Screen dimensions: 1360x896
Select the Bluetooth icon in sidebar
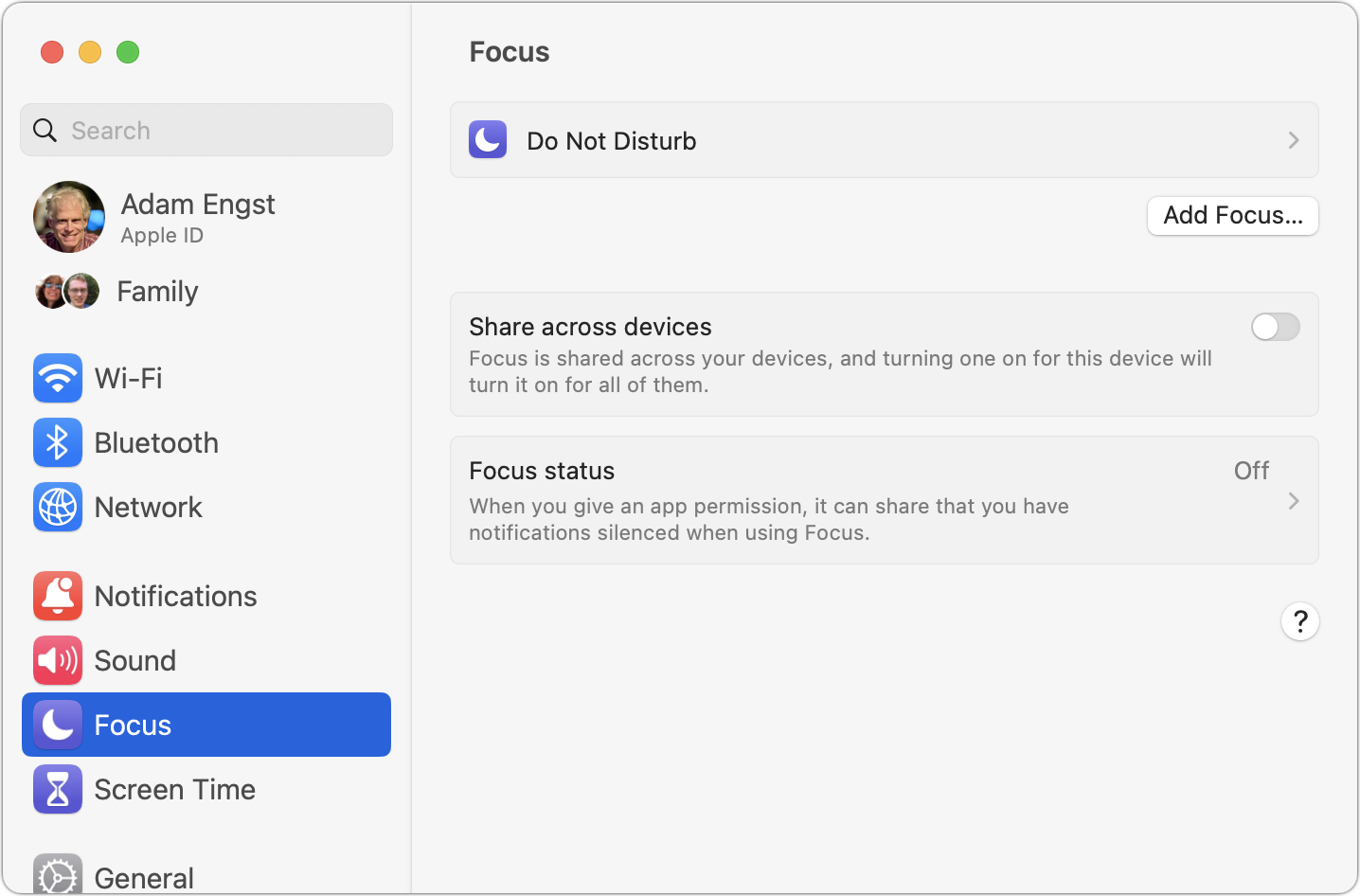coord(58,442)
